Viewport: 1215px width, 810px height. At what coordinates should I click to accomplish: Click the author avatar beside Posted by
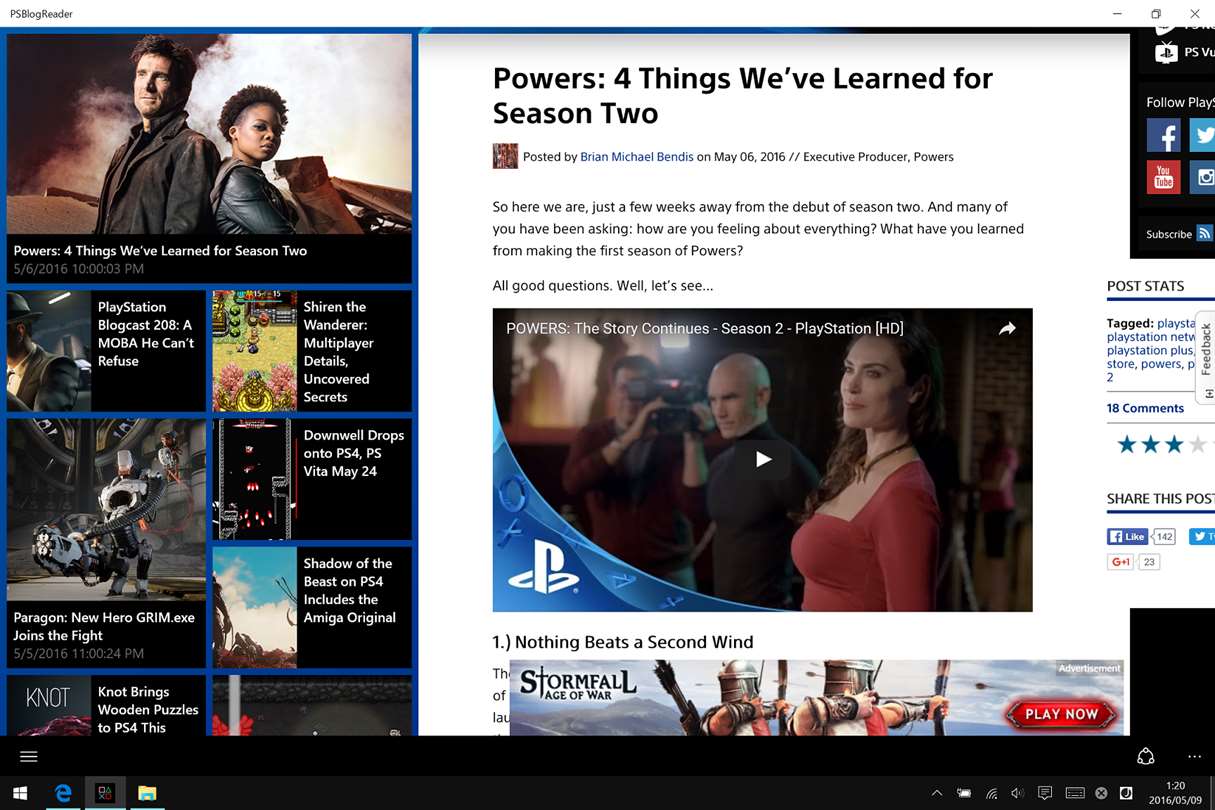pyautogui.click(x=505, y=156)
